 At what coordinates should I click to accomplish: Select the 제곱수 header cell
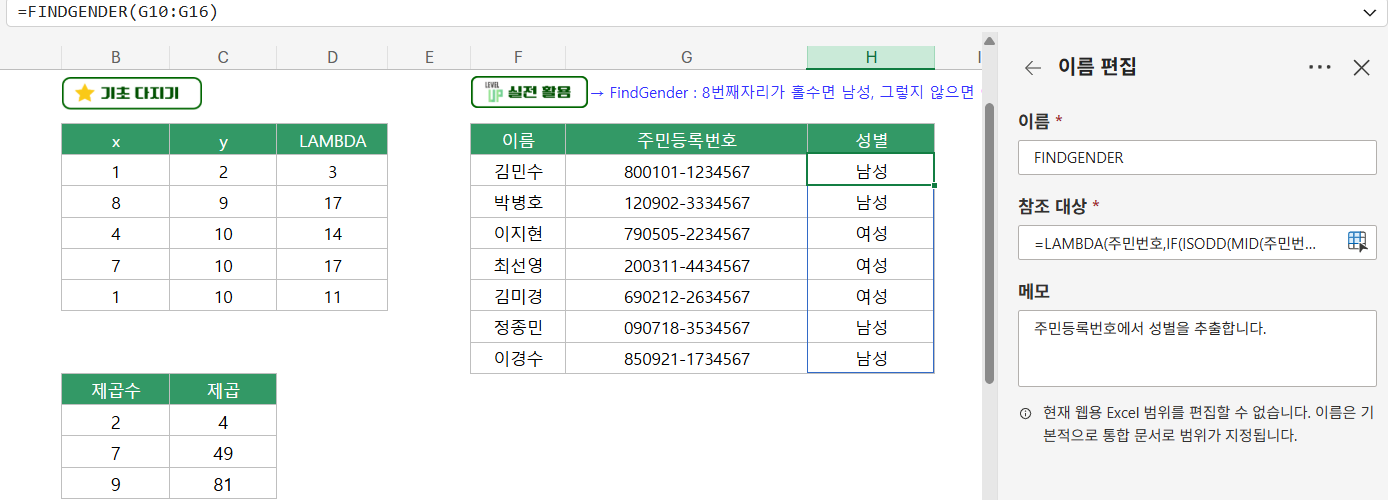116,389
